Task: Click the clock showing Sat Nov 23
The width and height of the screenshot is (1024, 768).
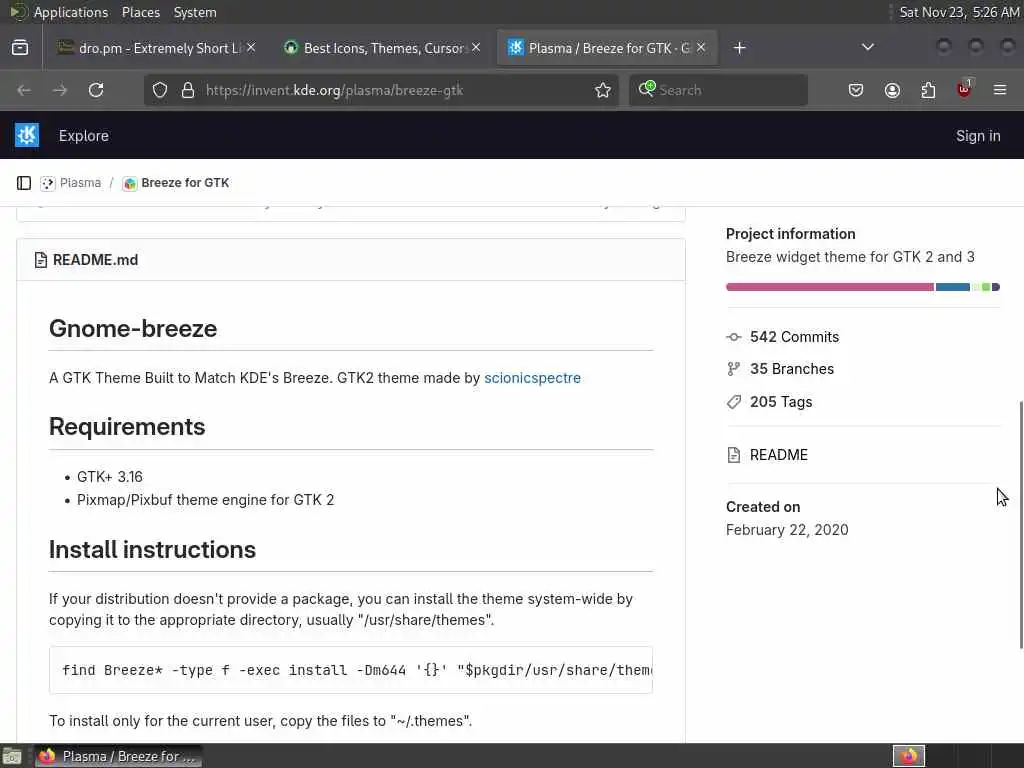Action: click(x=959, y=12)
